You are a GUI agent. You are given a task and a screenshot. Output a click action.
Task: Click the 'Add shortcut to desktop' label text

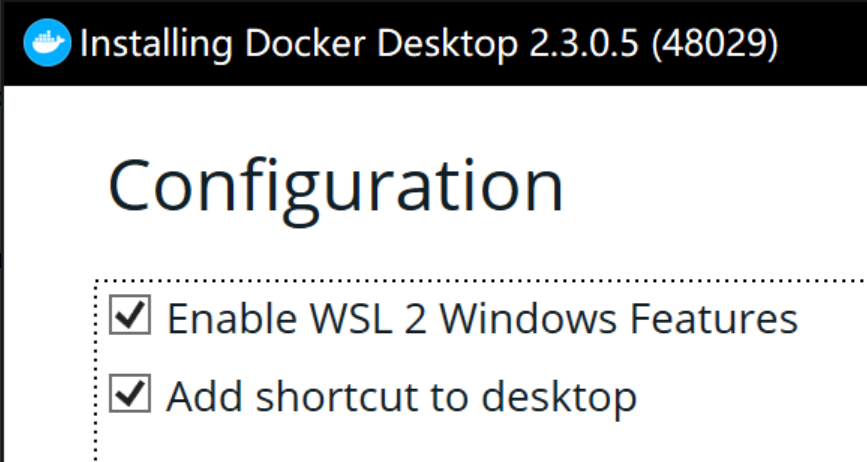pos(401,397)
